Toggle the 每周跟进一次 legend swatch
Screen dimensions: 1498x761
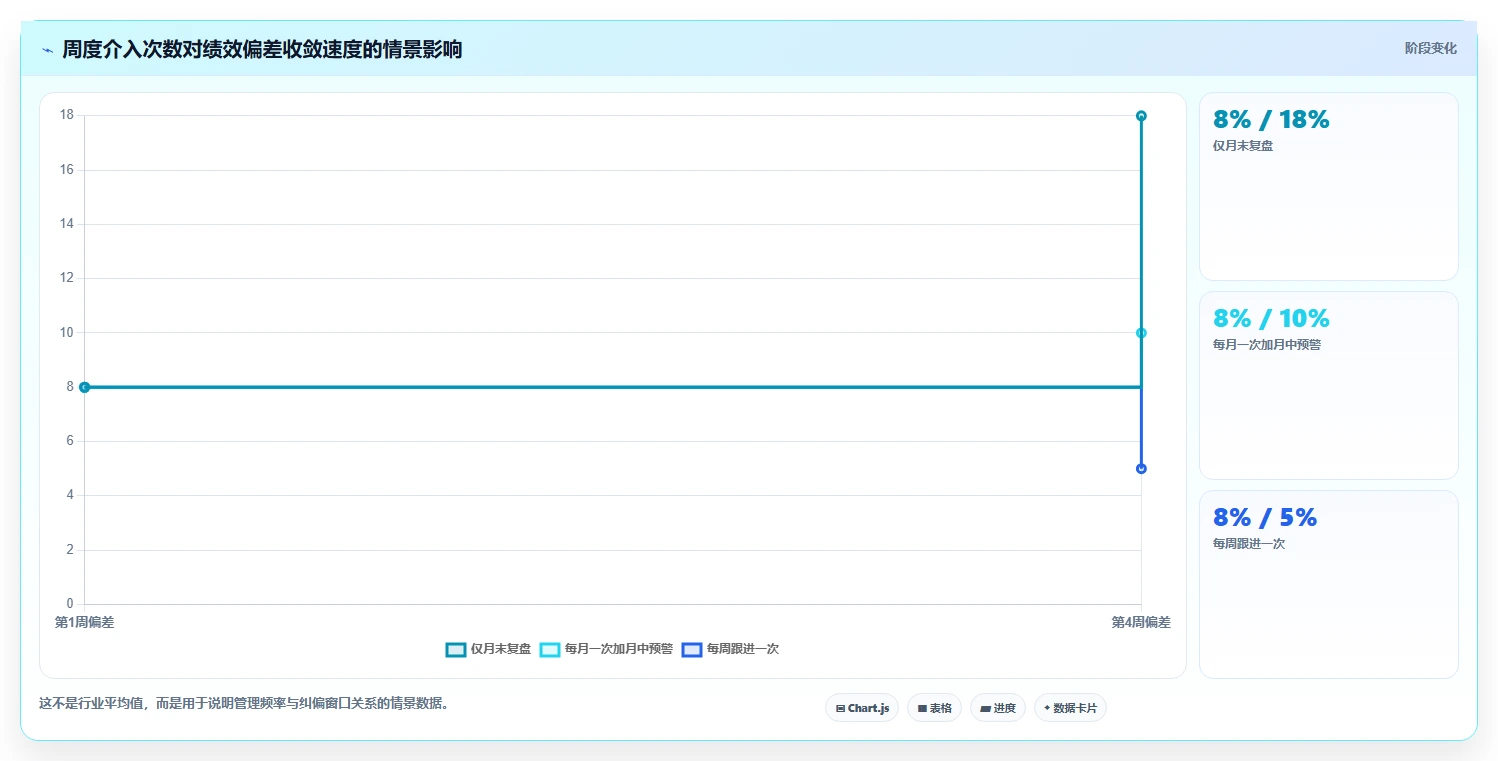point(692,649)
